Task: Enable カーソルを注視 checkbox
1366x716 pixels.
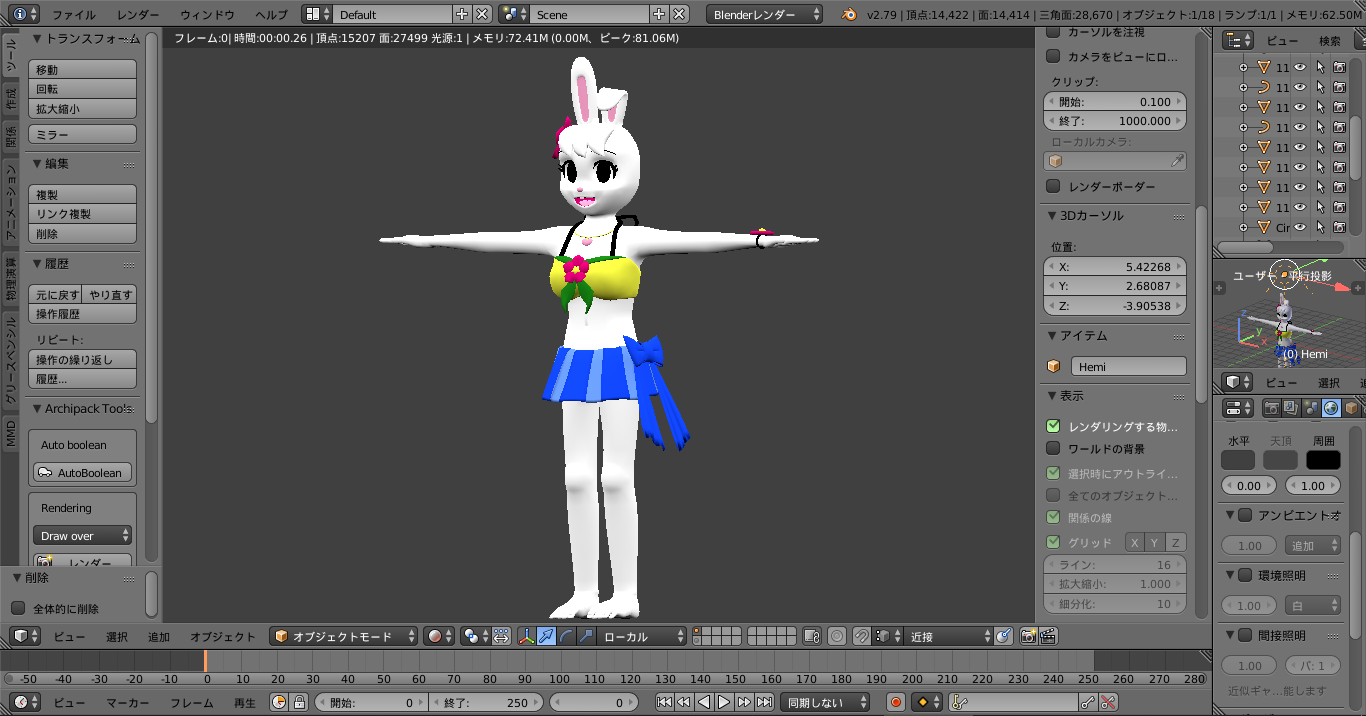Action: tap(1053, 32)
